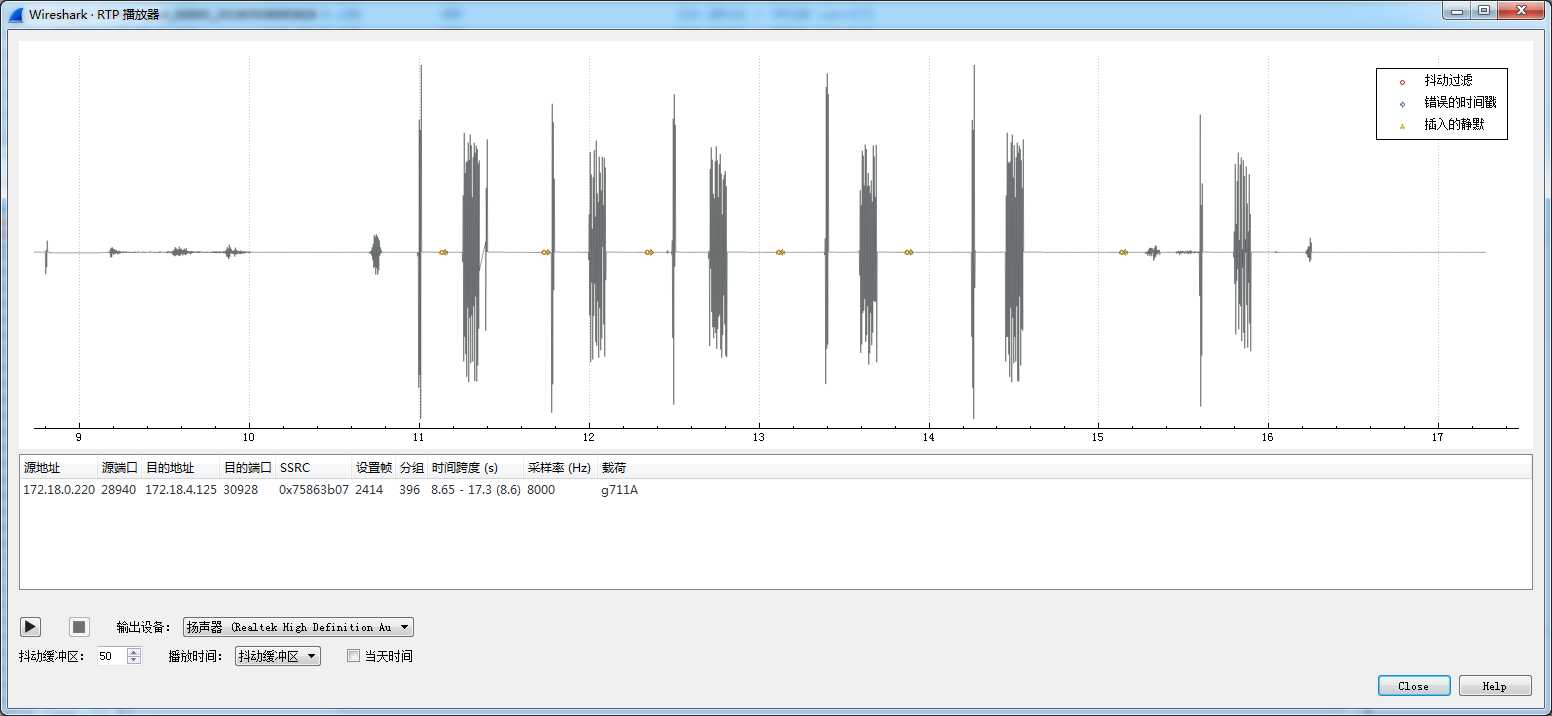Close the RTP player dialog

(x=1413, y=686)
